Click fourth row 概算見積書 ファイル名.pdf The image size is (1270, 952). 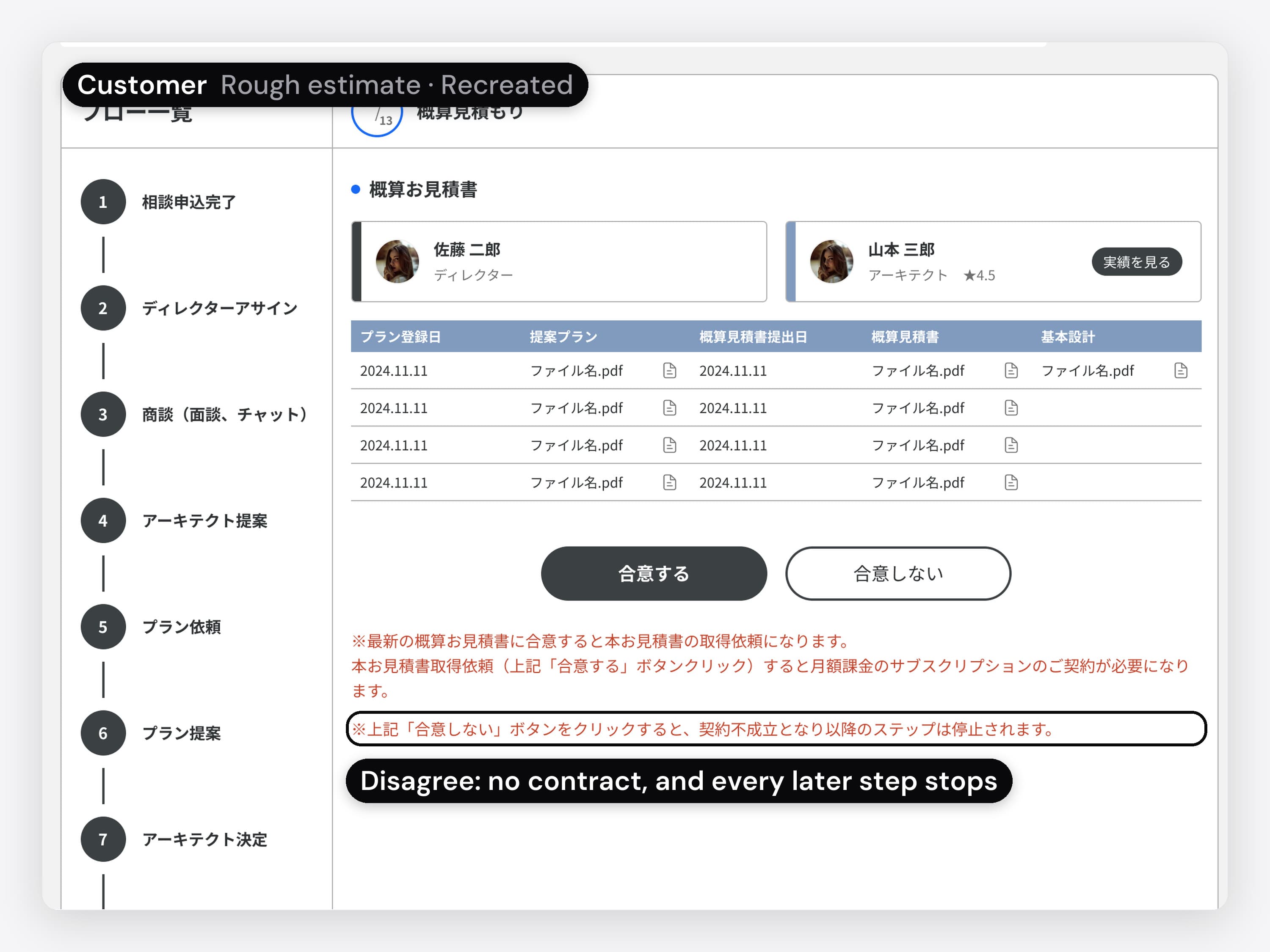[x=918, y=483]
